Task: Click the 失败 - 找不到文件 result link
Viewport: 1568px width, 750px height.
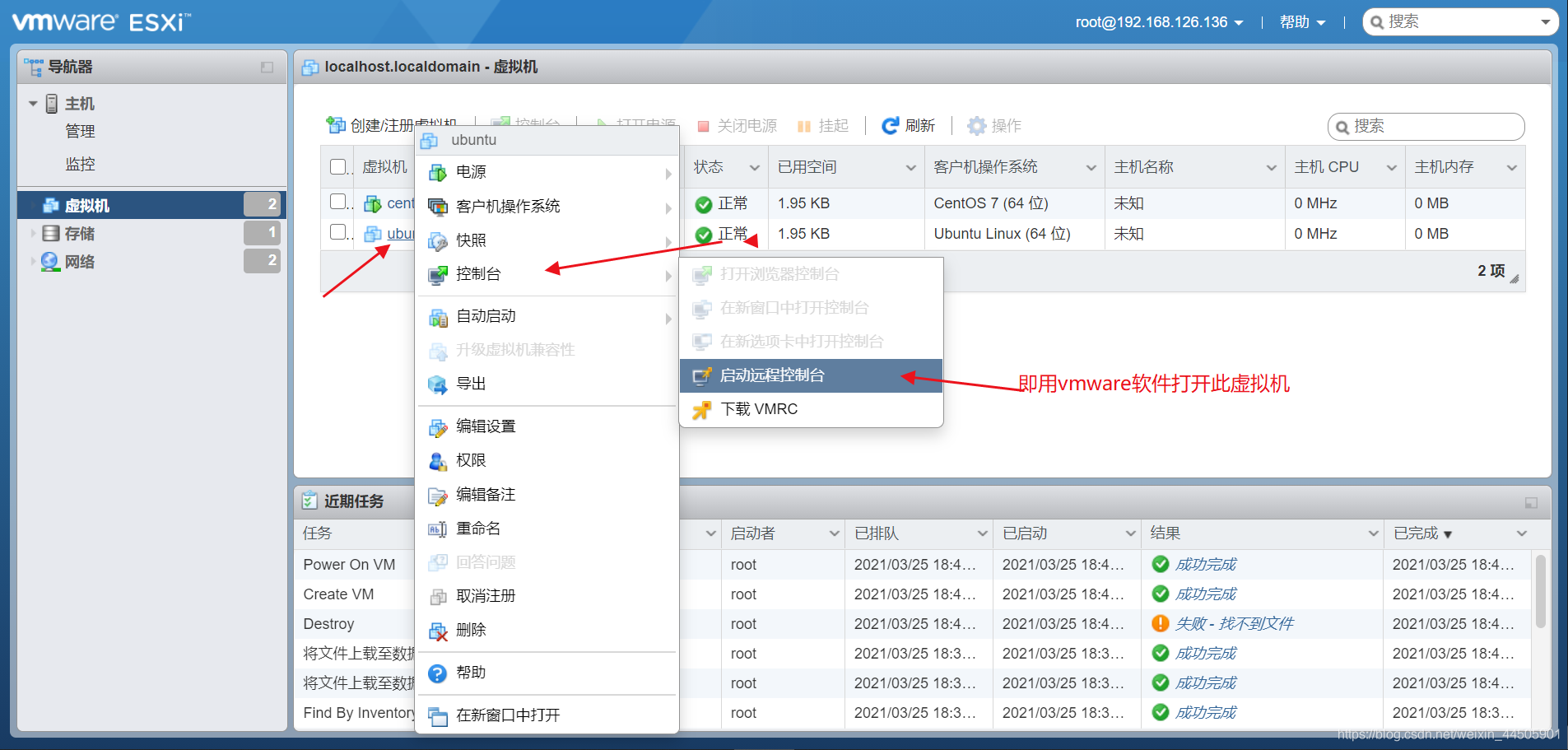Action: pyautogui.click(x=1234, y=624)
